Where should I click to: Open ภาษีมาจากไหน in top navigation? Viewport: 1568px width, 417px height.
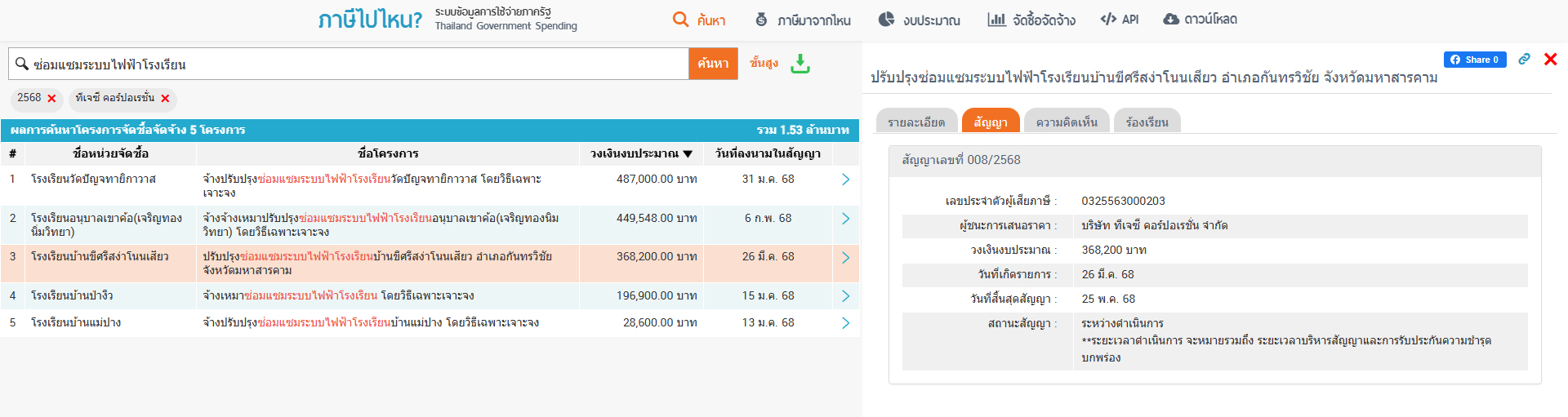point(803,20)
